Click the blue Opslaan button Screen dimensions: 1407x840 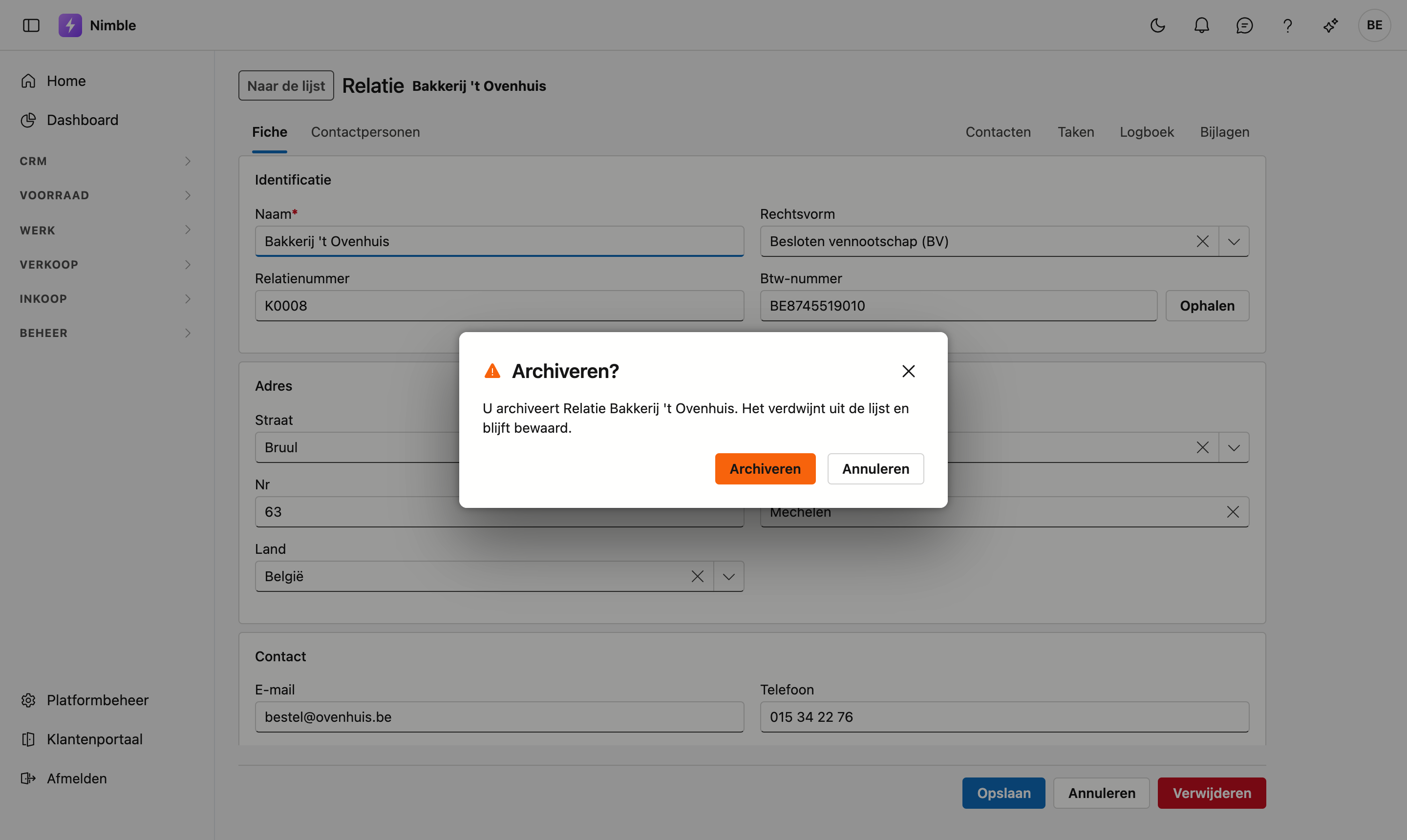coord(1003,793)
